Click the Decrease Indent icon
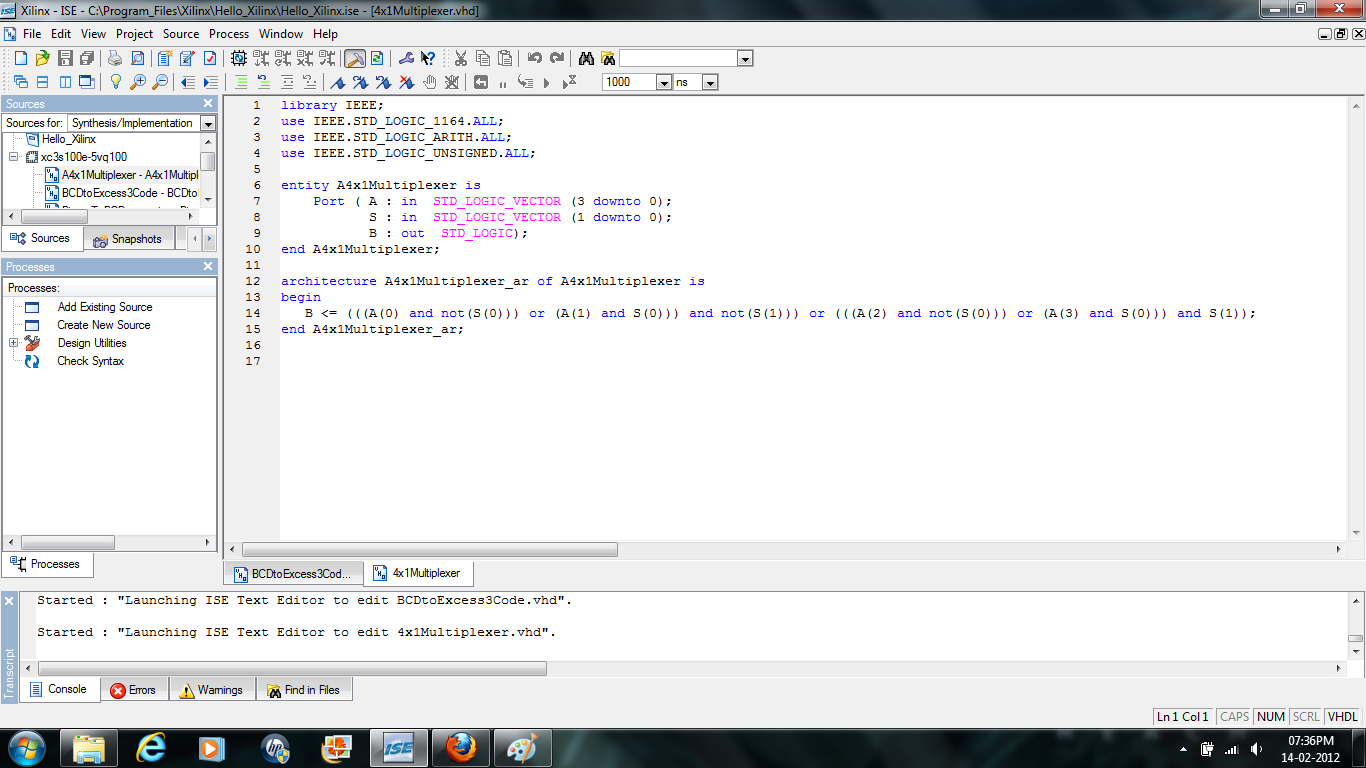Viewport: 1366px width, 768px height. coord(187,82)
